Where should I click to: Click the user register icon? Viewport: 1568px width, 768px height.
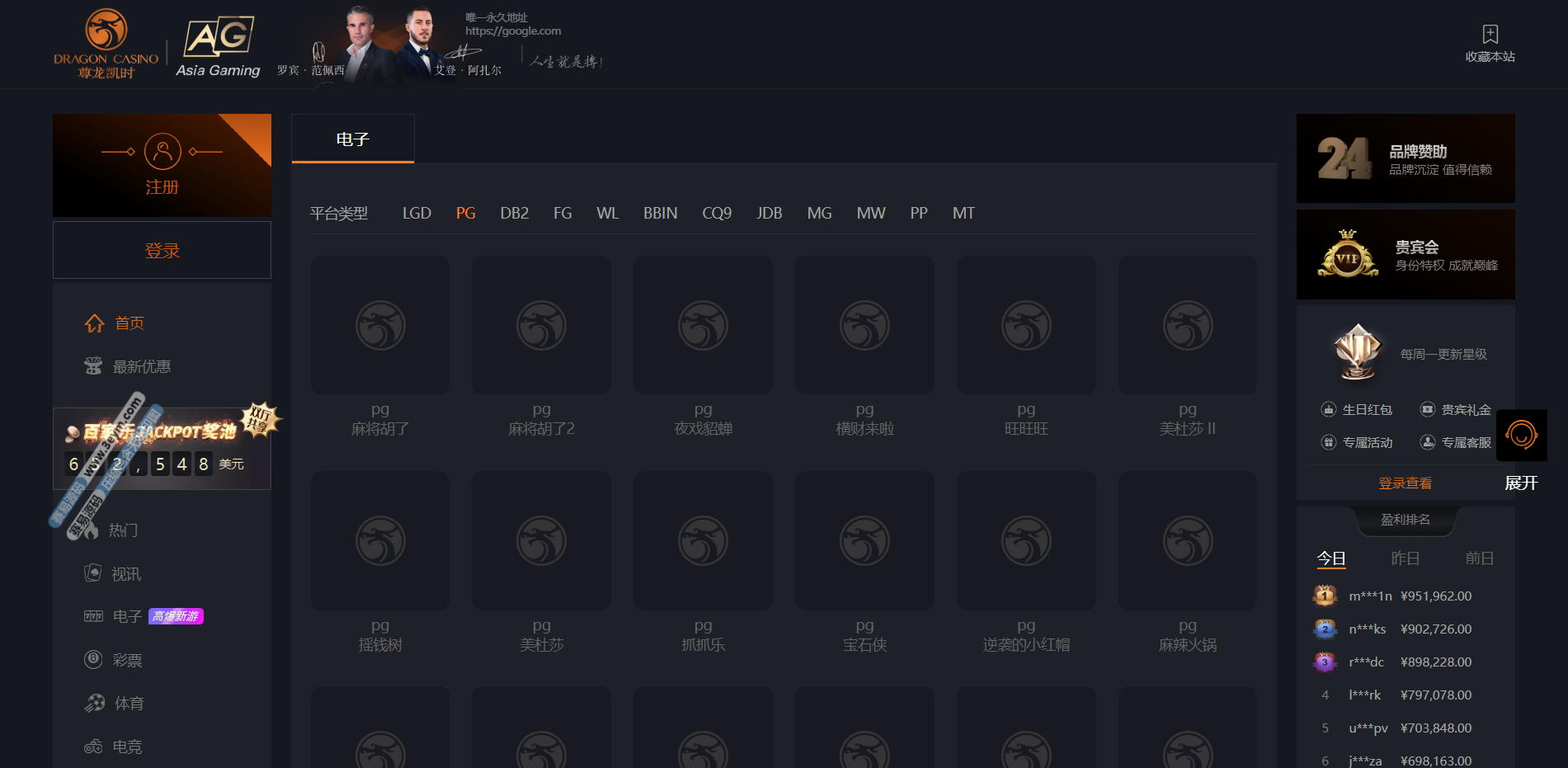point(162,152)
